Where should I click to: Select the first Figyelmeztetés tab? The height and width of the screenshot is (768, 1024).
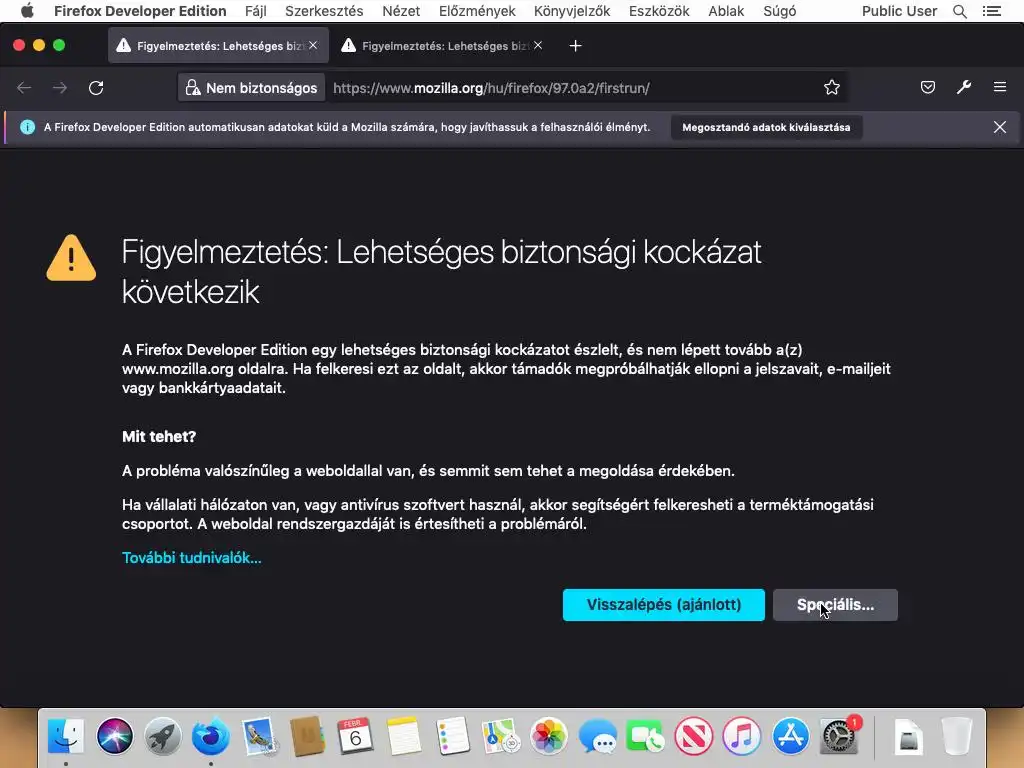point(218,46)
